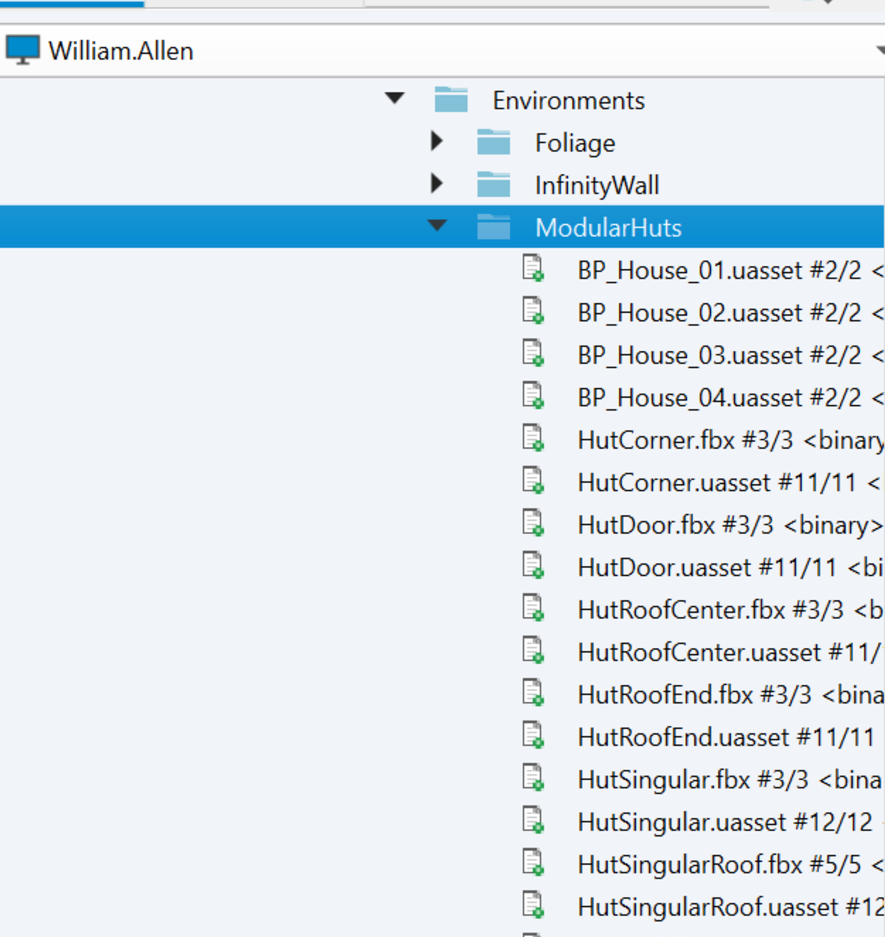The height and width of the screenshot is (937, 885).
Task: Select file HutSingularRoof.uasset
Action: [x=708, y=907]
